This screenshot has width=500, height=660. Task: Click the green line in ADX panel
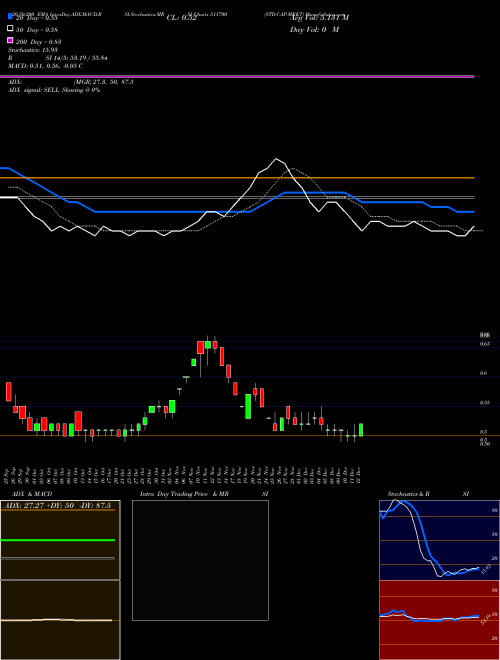[x=58, y=540]
